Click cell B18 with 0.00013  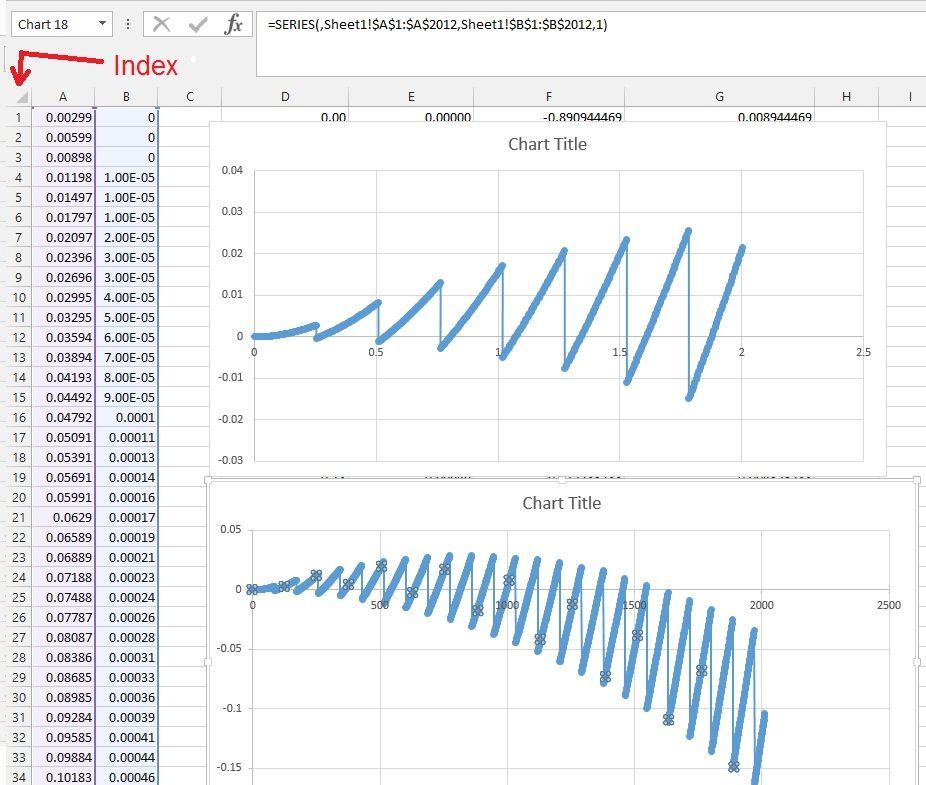126,457
